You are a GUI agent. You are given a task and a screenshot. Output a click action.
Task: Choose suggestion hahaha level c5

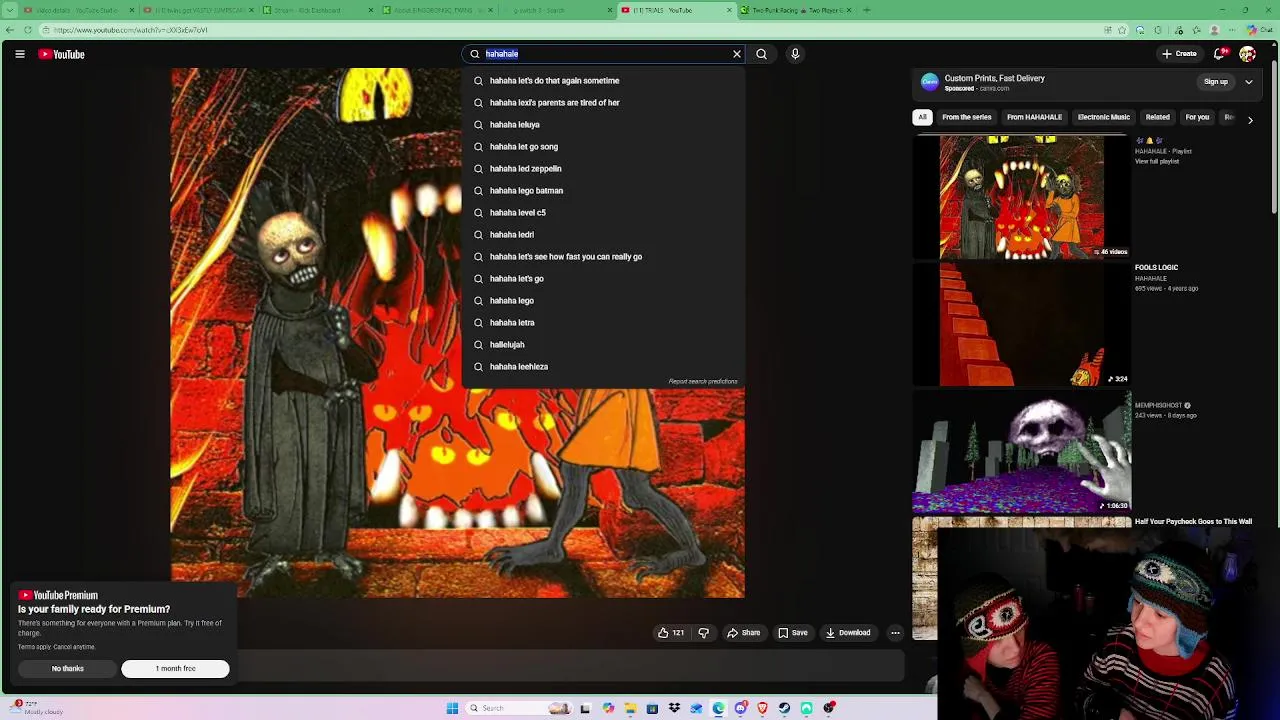[x=603, y=213]
